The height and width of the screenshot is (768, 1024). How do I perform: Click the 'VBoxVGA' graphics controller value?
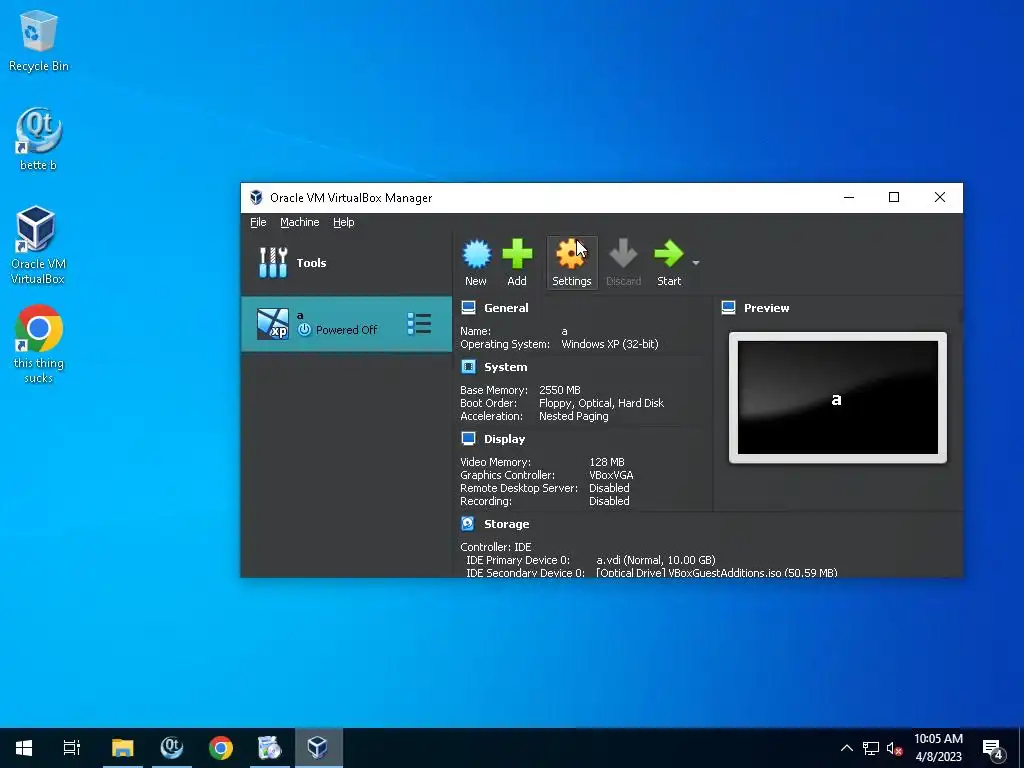coord(611,475)
